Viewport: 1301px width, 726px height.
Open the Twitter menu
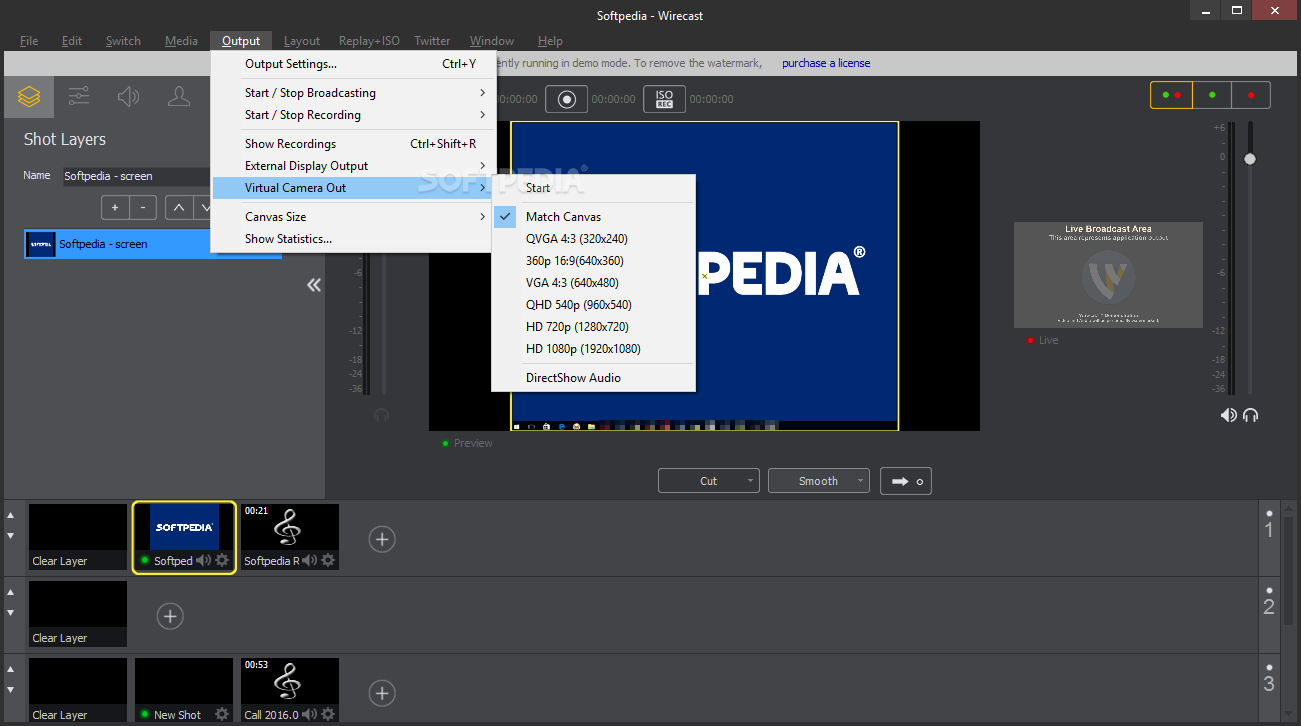coord(432,41)
